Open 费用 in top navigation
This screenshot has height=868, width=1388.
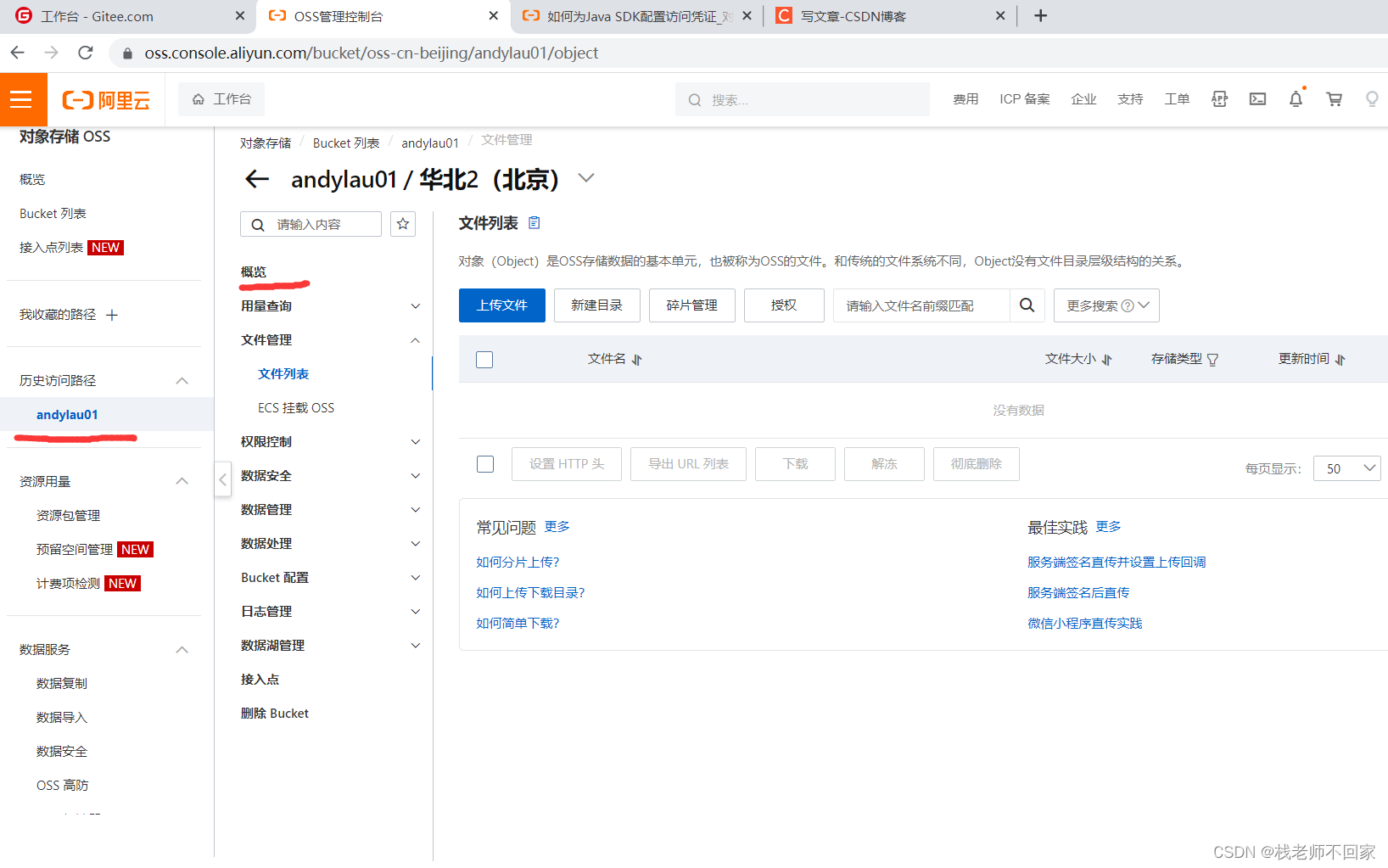click(965, 99)
